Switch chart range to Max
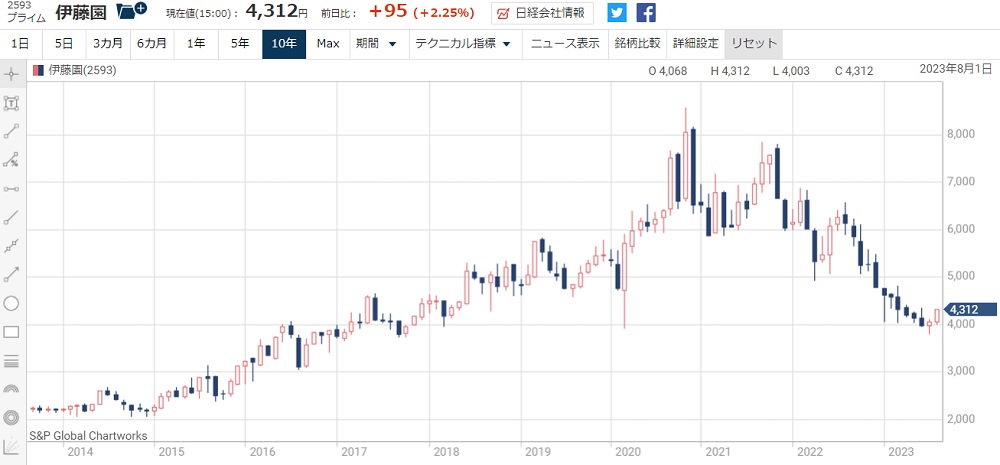1000x465 pixels. coord(328,43)
